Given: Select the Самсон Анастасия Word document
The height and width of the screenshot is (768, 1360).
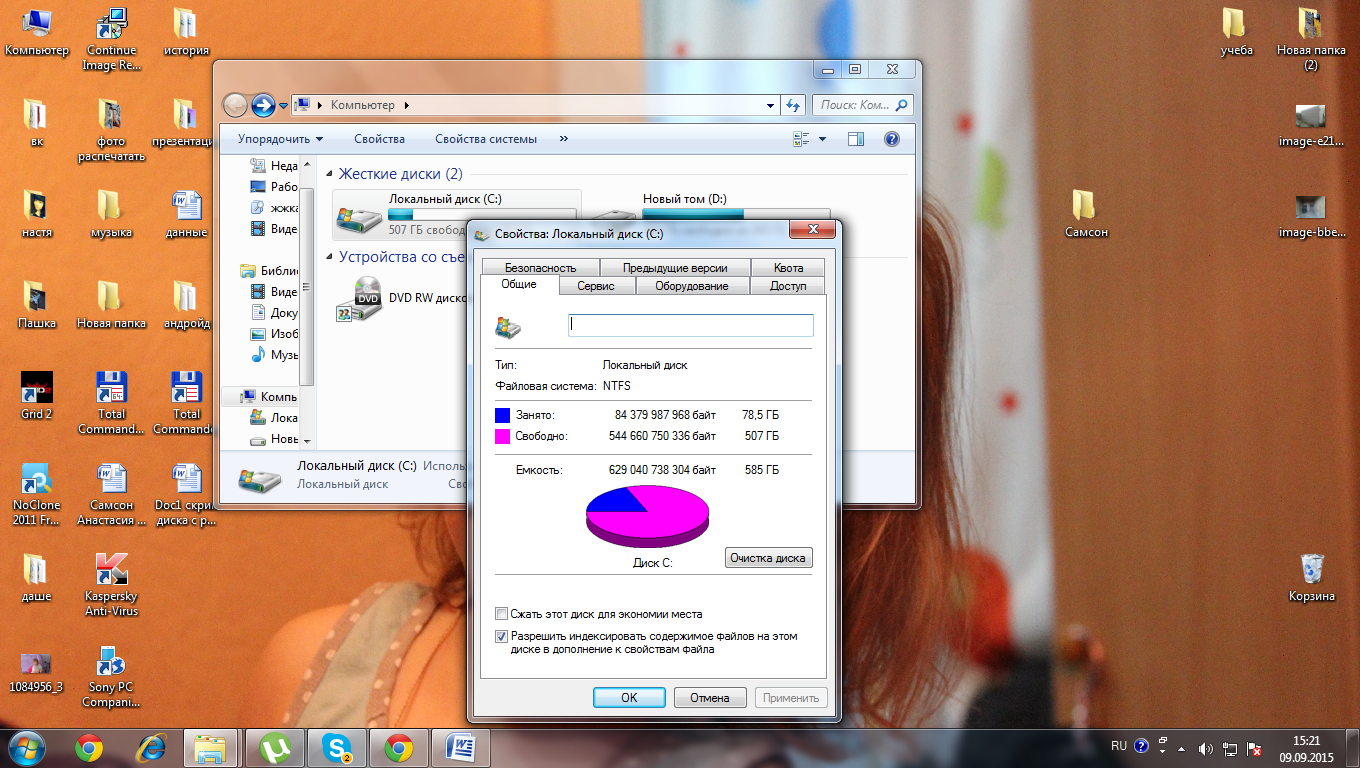Looking at the screenshot, I should tap(112, 494).
